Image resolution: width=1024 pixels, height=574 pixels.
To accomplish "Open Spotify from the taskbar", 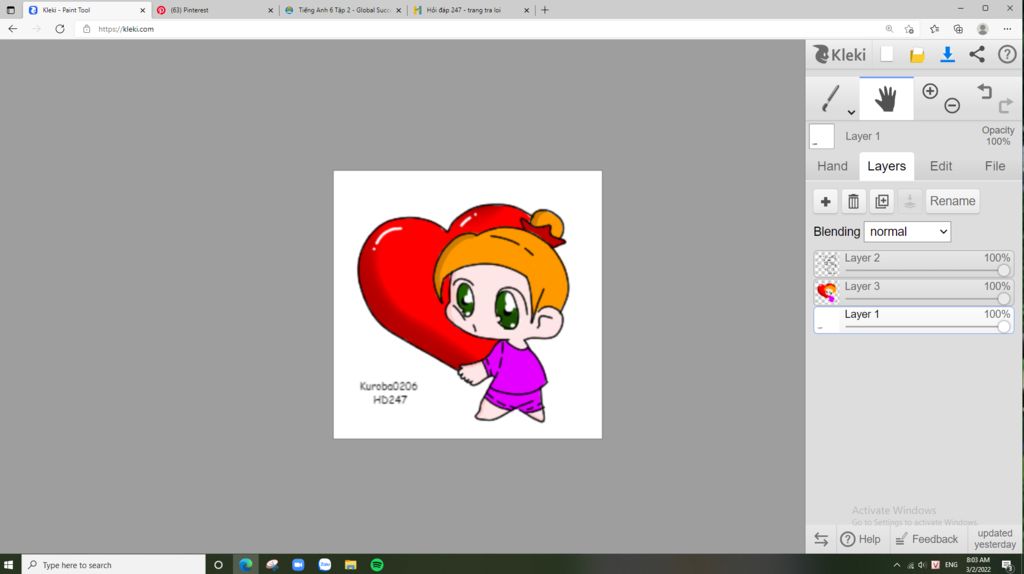I will 377,565.
